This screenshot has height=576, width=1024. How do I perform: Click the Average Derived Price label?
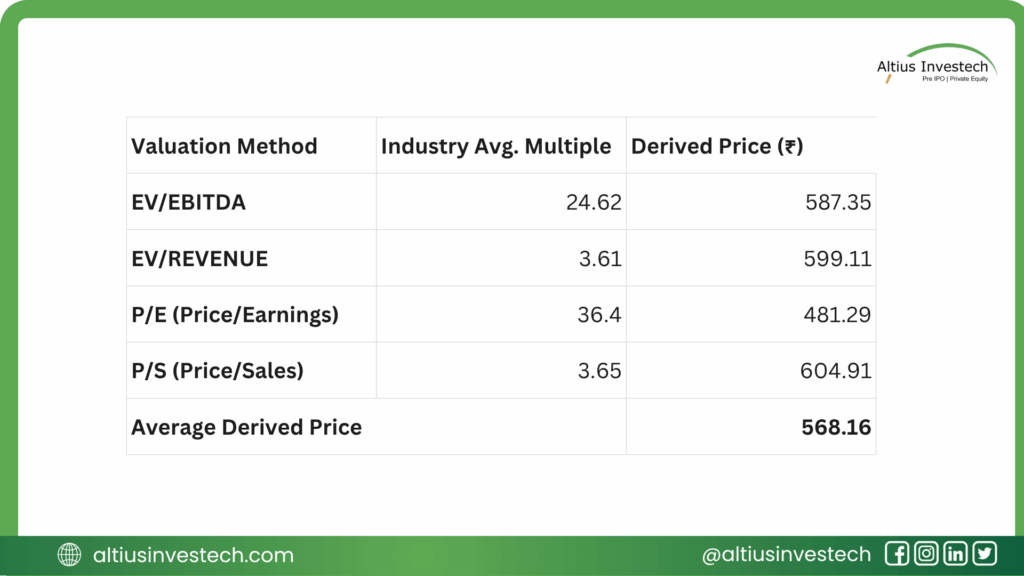click(x=246, y=427)
